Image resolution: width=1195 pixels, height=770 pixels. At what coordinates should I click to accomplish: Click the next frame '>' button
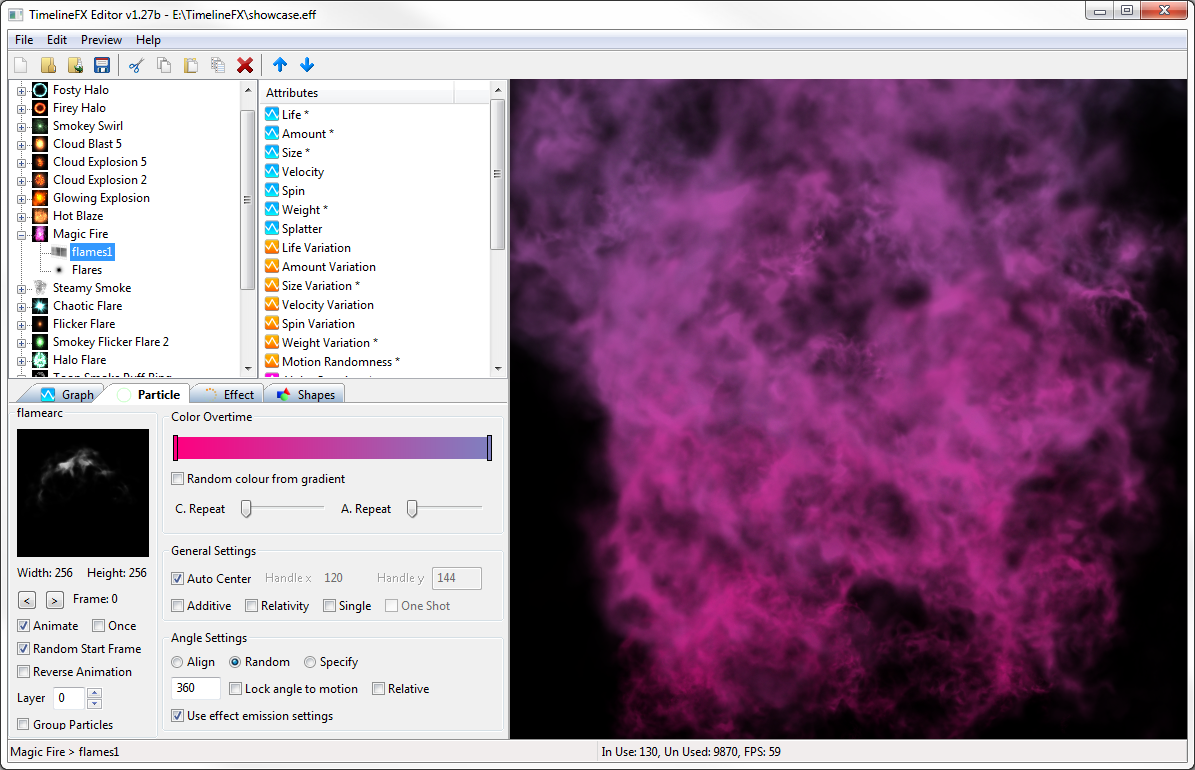[55, 600]
